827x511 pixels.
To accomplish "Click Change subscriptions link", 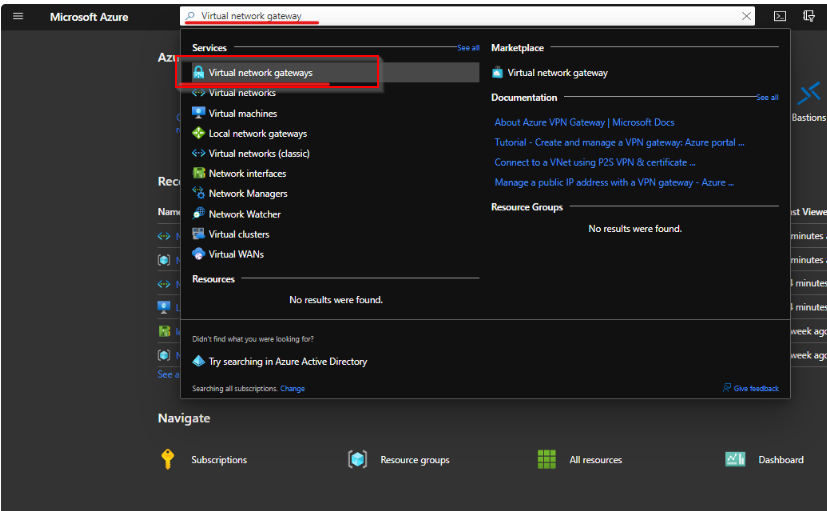I will click(x=292, y=389).
